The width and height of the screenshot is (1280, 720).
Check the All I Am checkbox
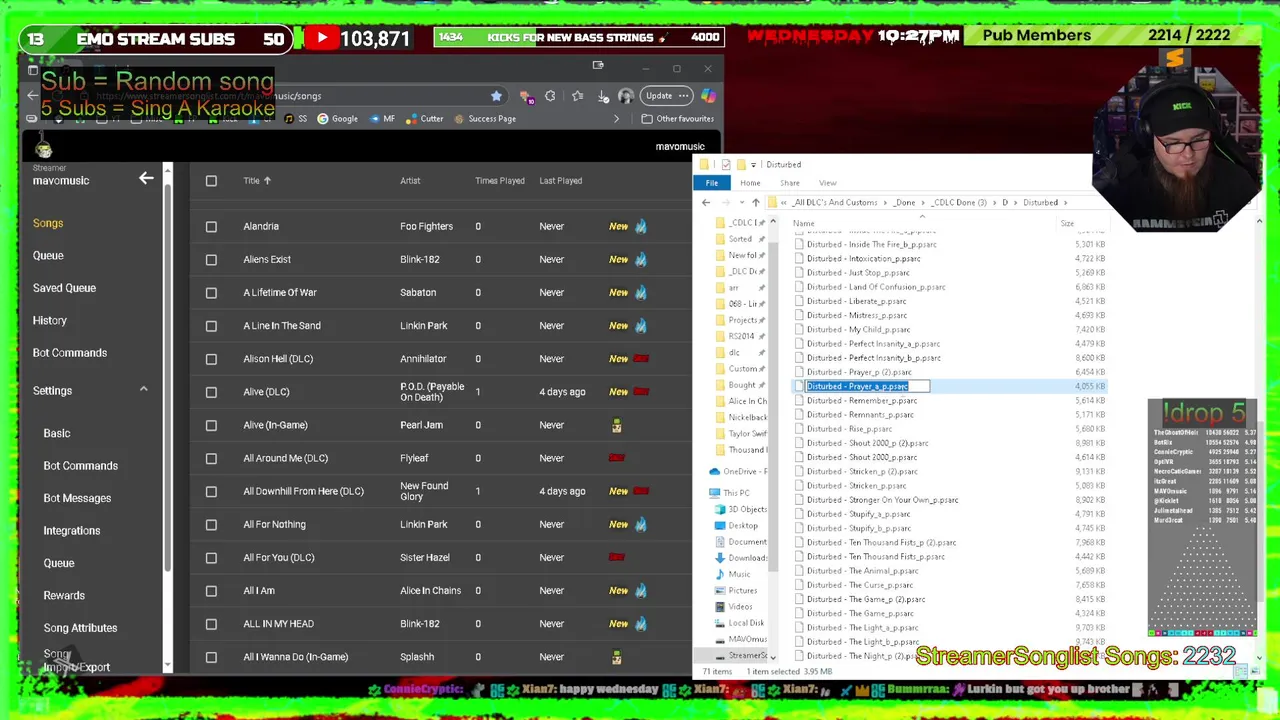point(211,590)
